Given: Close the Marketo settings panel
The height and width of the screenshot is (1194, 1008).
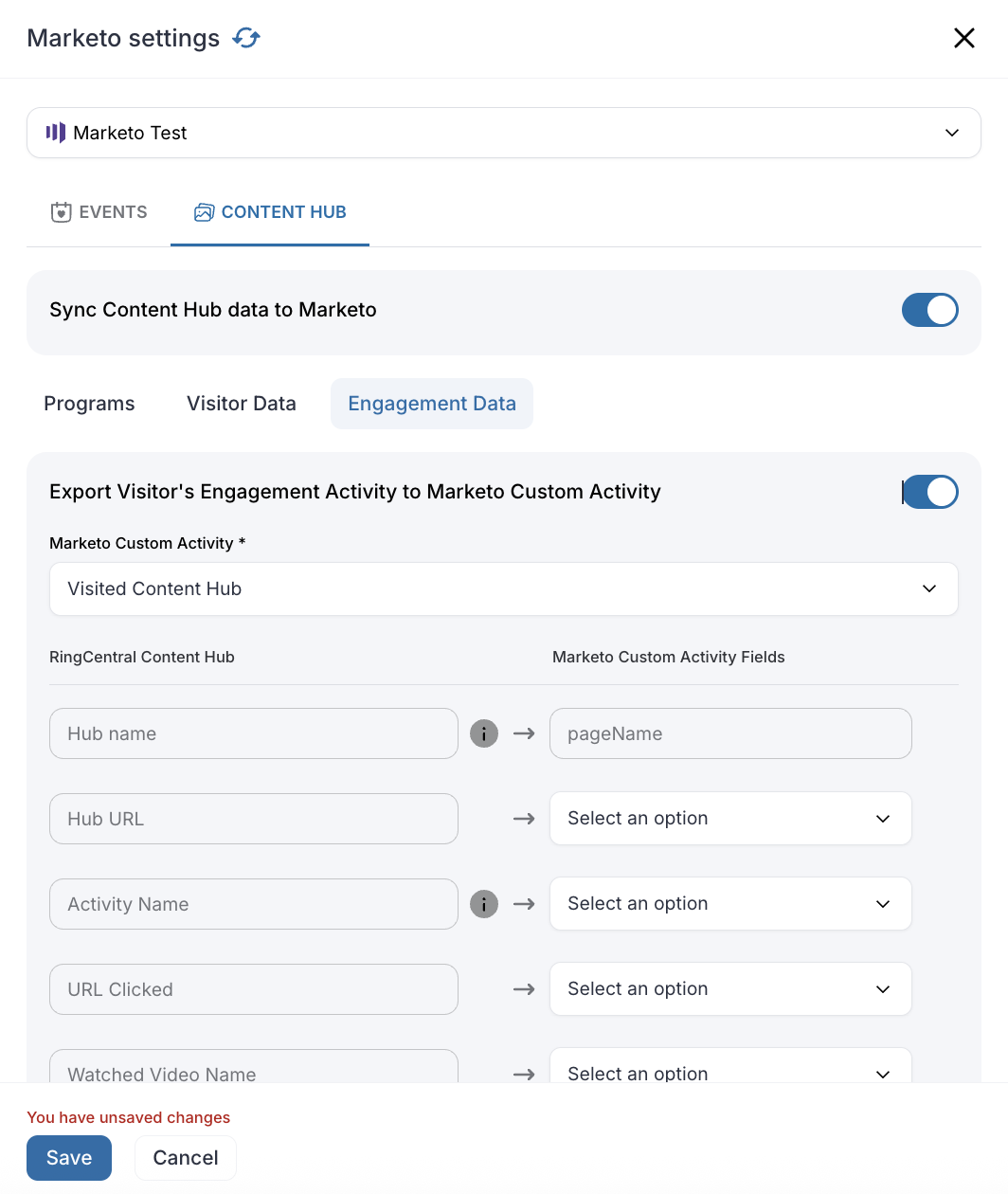Looking at the screenshot, I should pos(963,38).
